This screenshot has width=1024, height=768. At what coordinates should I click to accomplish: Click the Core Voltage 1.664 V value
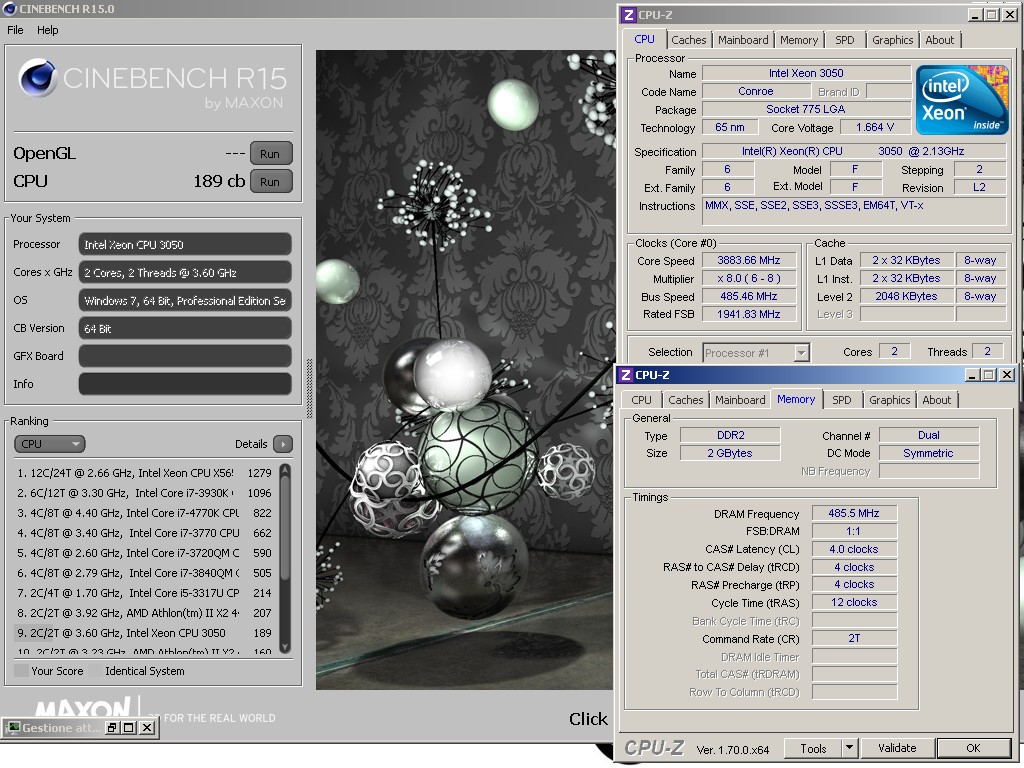[875, 127]
